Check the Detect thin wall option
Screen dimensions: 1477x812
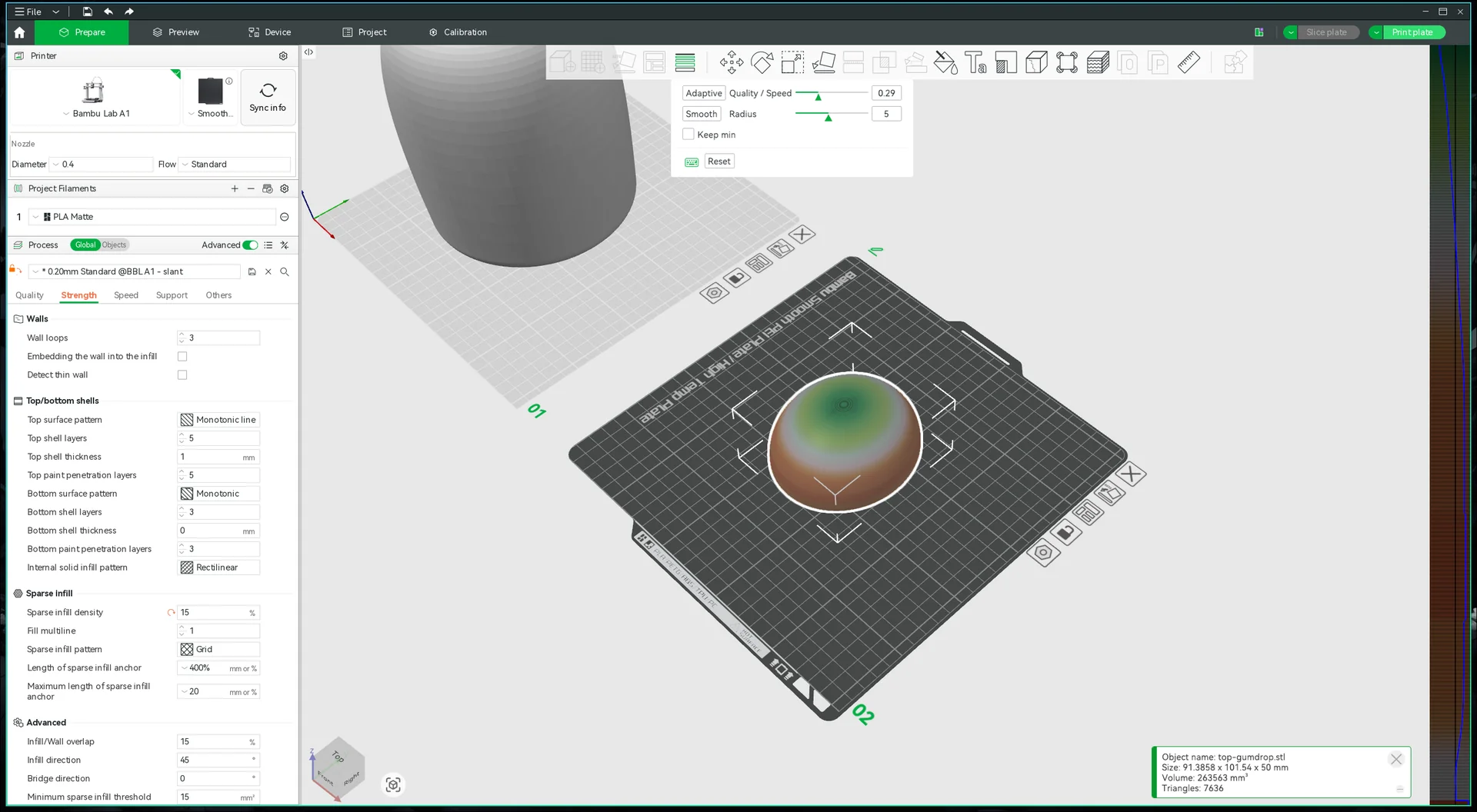[x=182, y=375]
